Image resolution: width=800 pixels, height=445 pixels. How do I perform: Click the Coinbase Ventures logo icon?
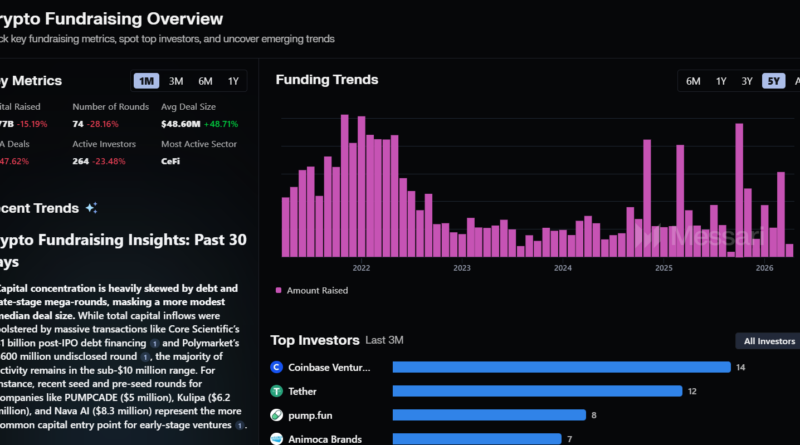coord(277,367)
